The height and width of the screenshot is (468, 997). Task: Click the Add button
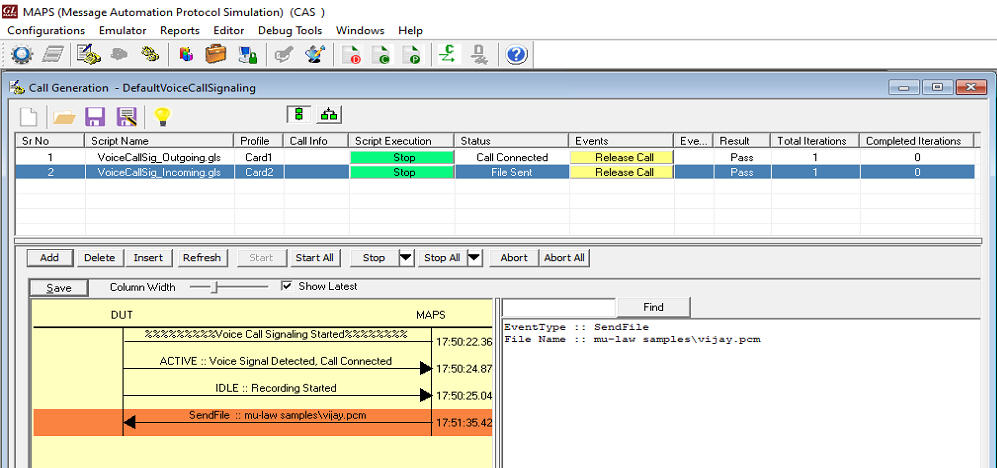coord(50,258)
